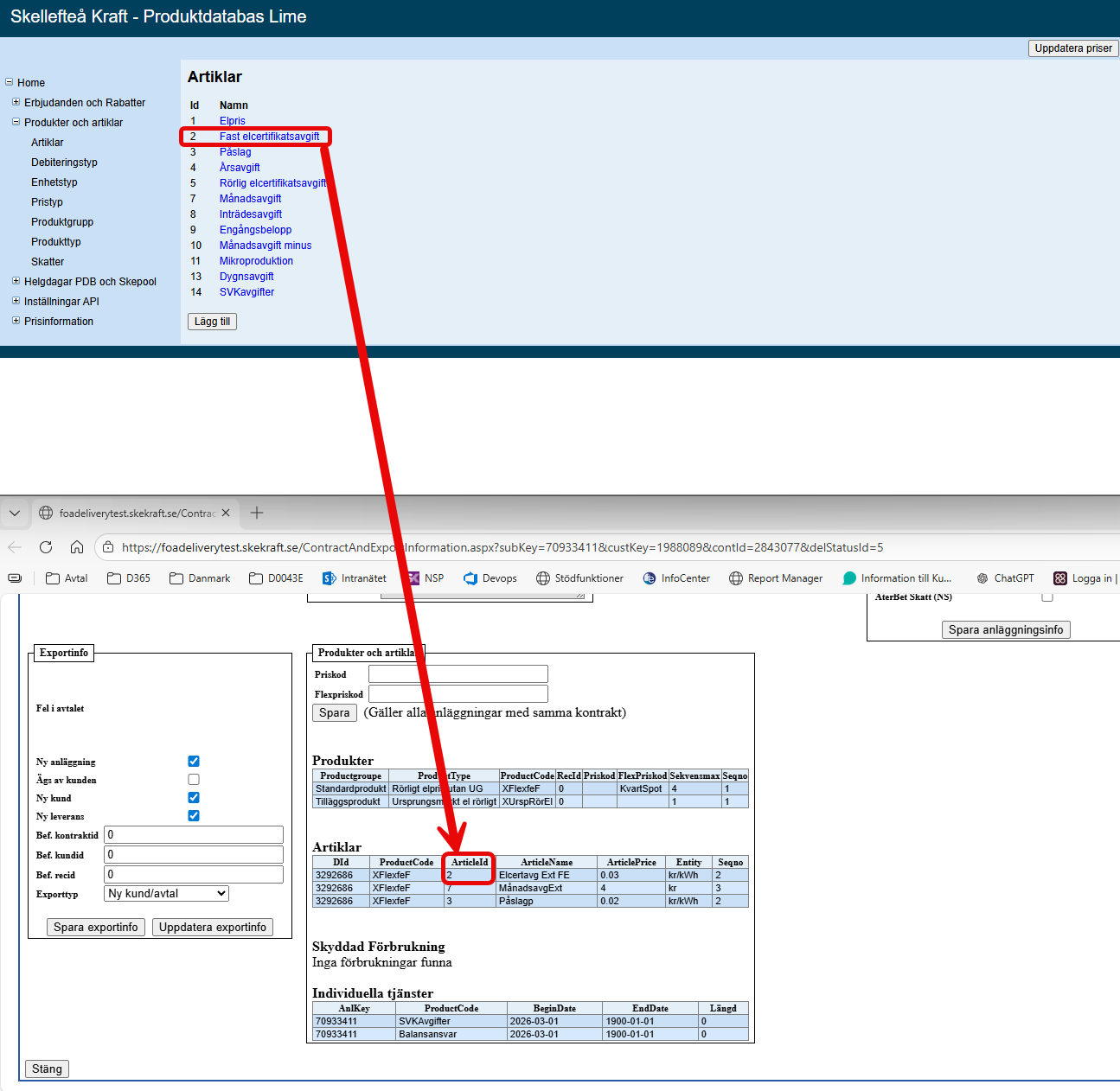
Task: Open the Mikroproduktion article link
Action: tap(256, 261)
